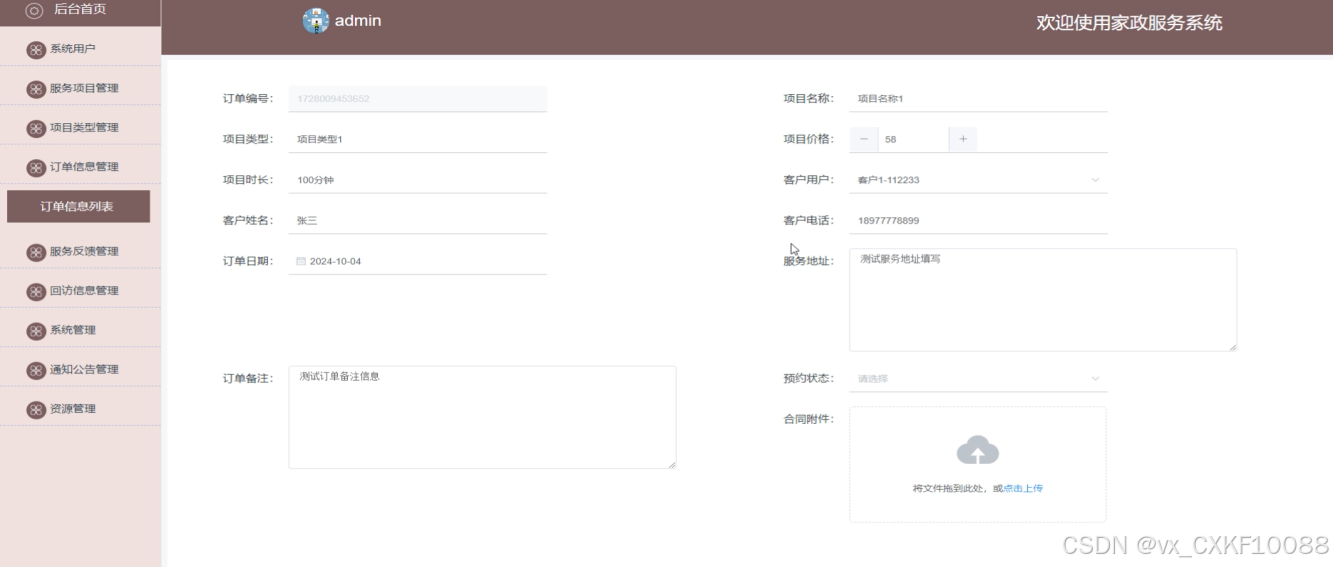Select 订单信息列表 submenu item

78,206
